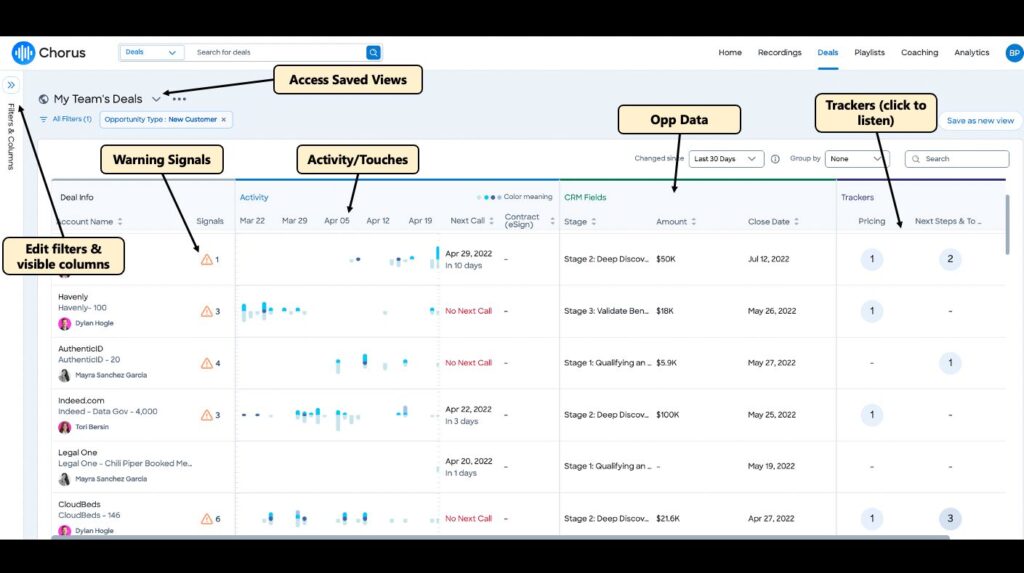This screenshot has height=573, width=1024.
Task: Open the CloudBeds account name
Action: coord(79,504)
